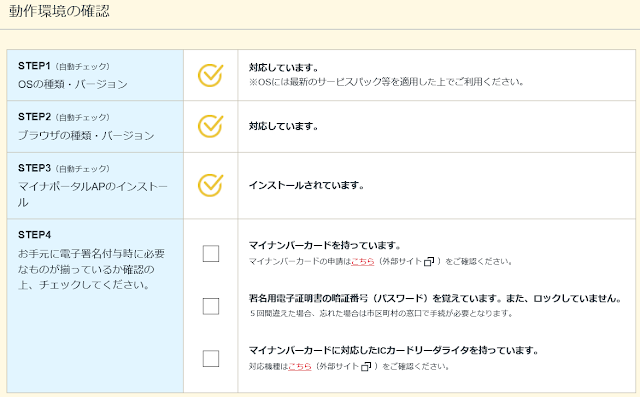Click the STEP1 OS check mark icon
This screenshot has width=640, height=397.
coord(211,75)
